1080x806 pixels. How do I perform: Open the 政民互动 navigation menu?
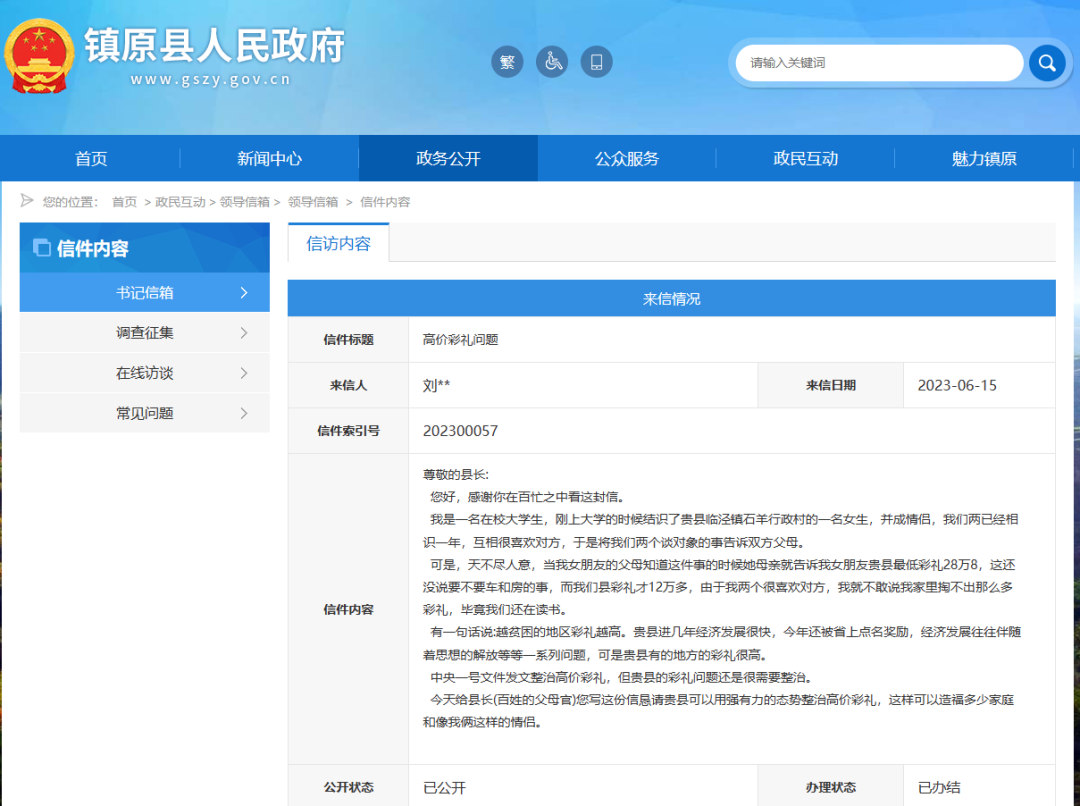[805, 157]
